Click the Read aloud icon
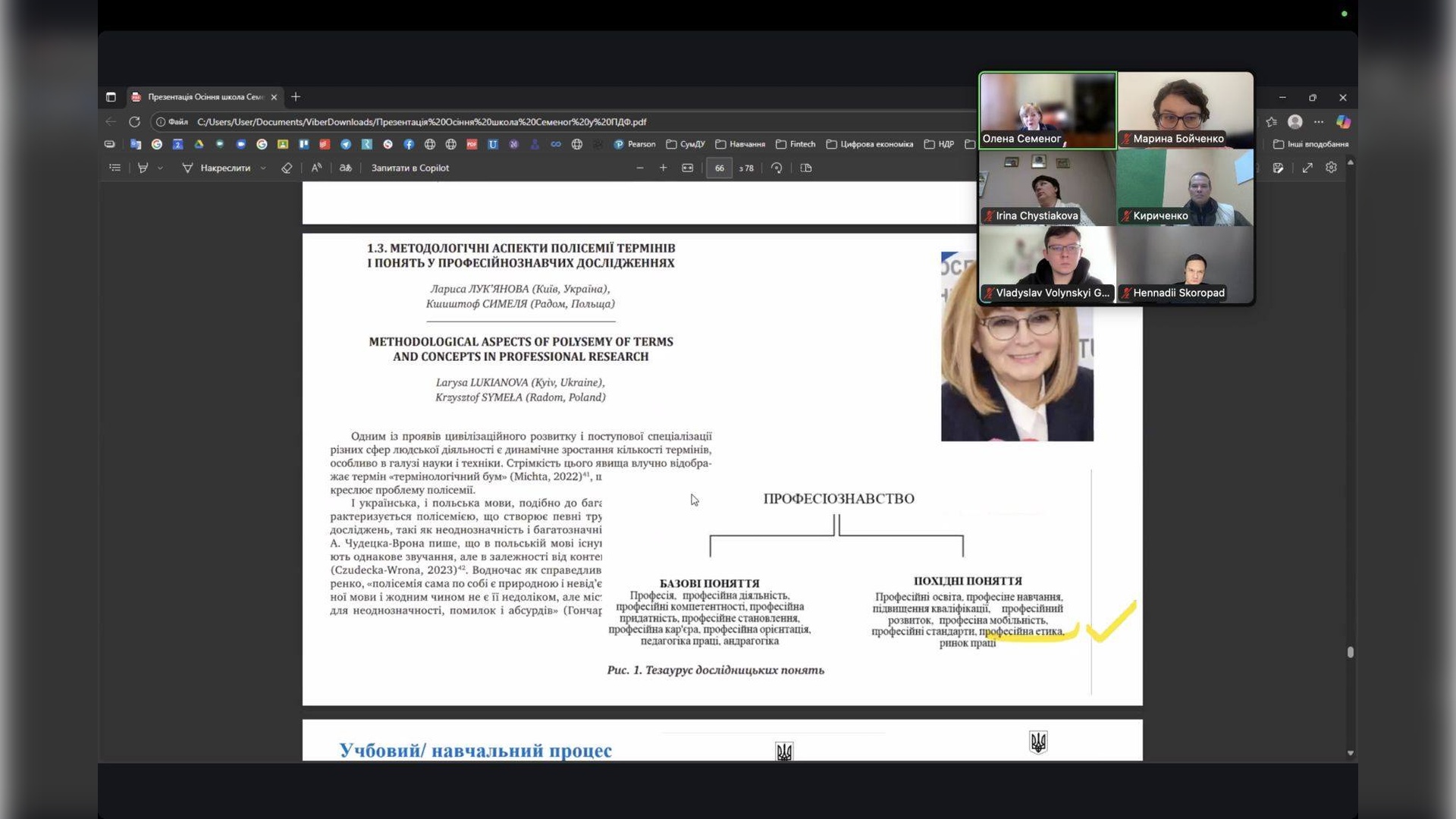The image size is (1456, 819). 316,168
